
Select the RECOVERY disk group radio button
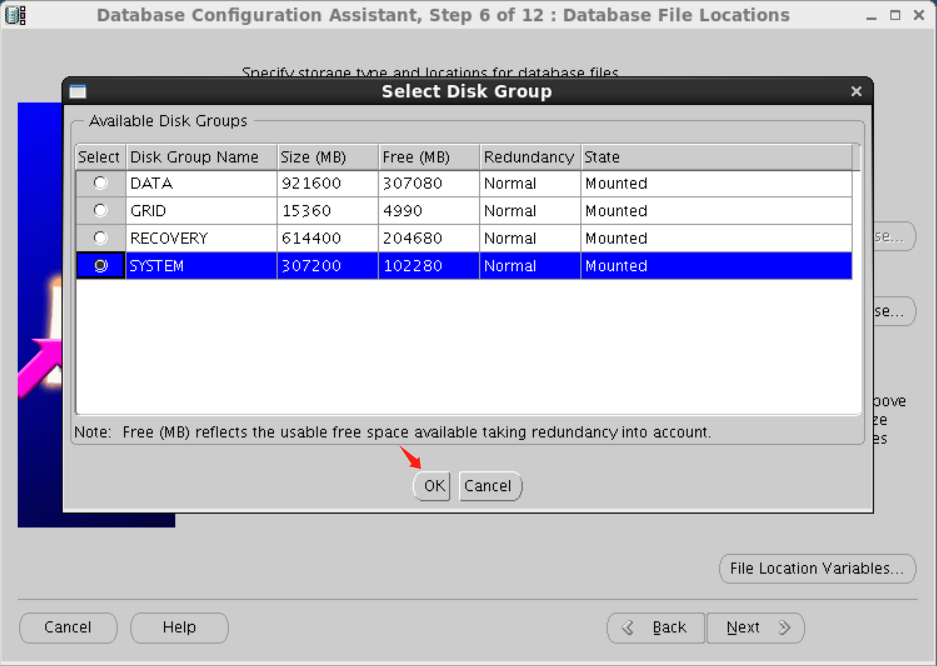pos(100,238)
